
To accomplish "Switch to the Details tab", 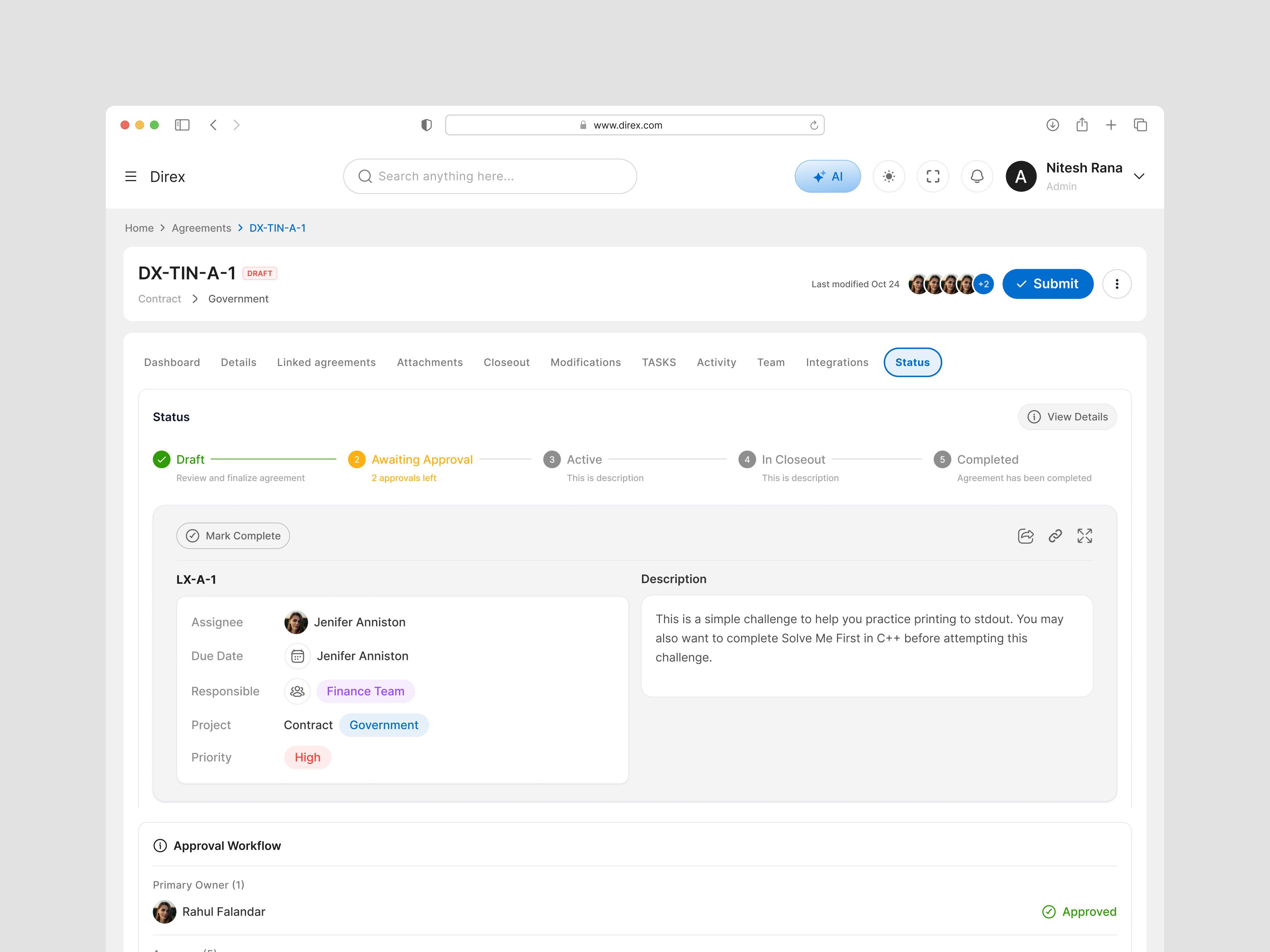I will (239, 363).
